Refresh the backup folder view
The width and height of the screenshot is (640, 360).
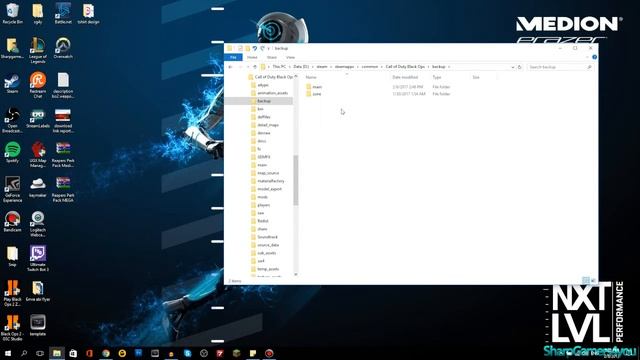tap(520, 67)
